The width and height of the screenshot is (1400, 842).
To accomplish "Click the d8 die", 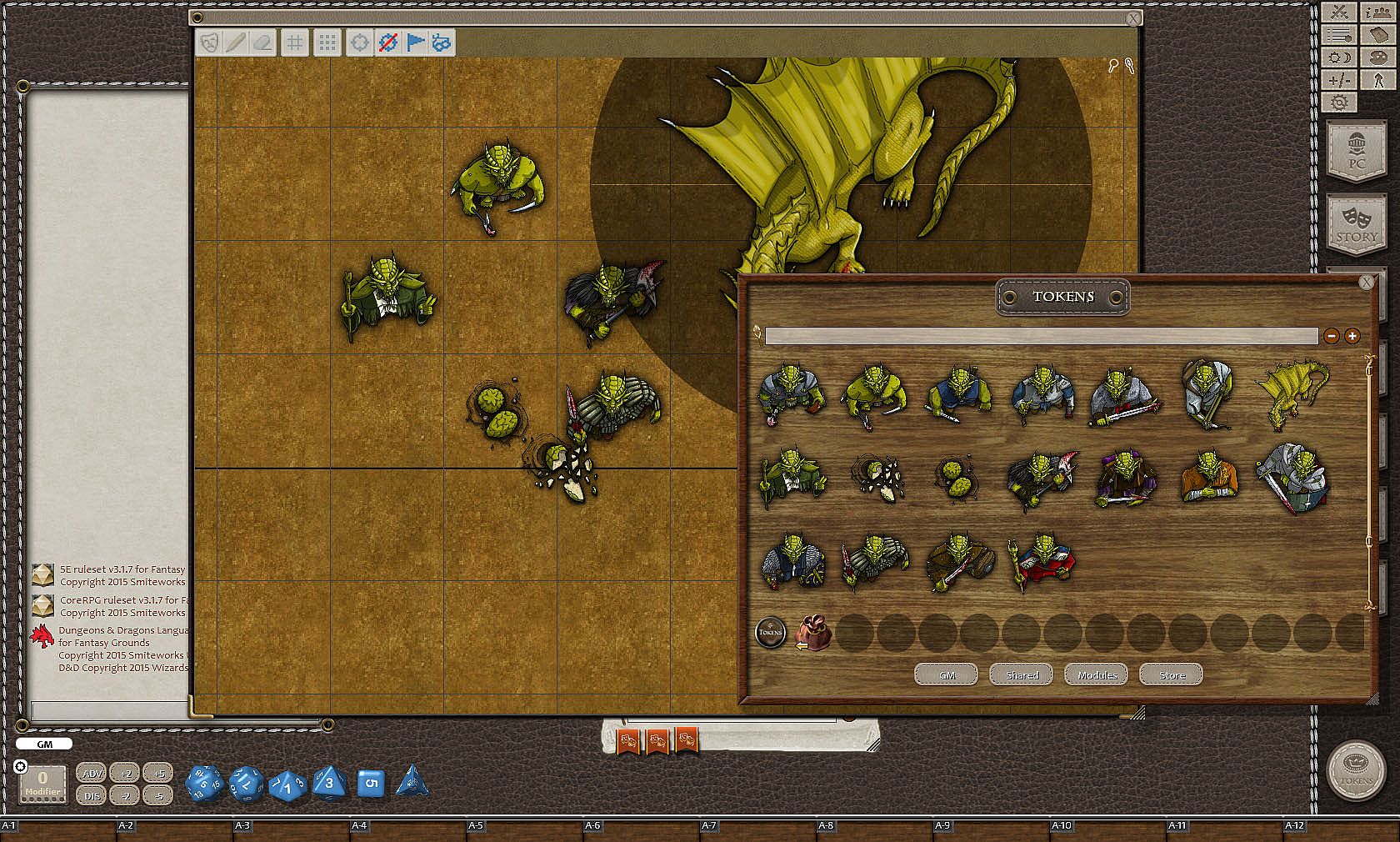I will [x=329, y=784].
